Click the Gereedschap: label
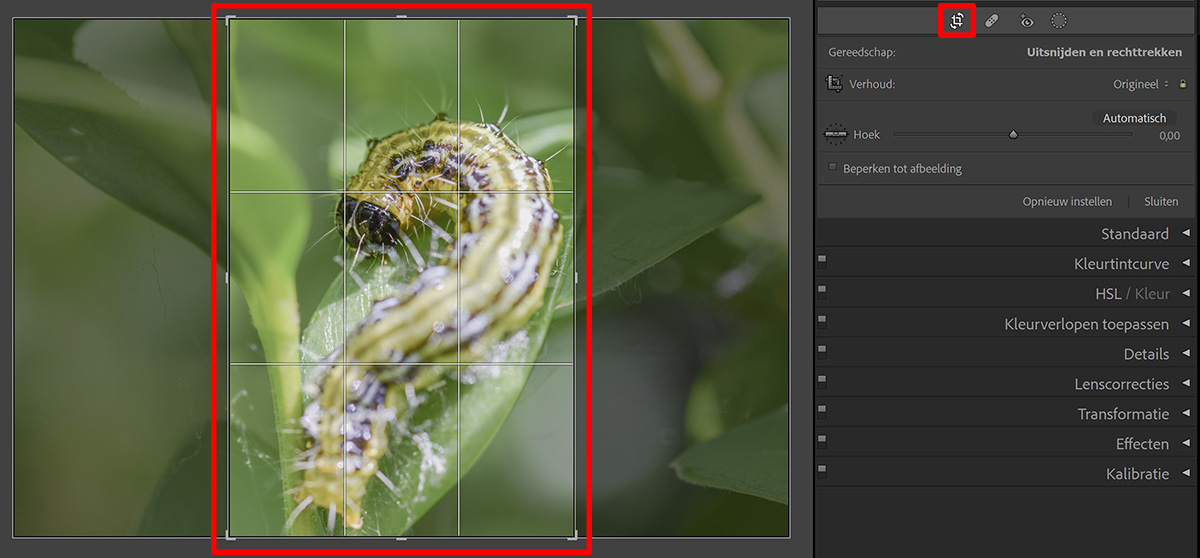 click(862, 52)
